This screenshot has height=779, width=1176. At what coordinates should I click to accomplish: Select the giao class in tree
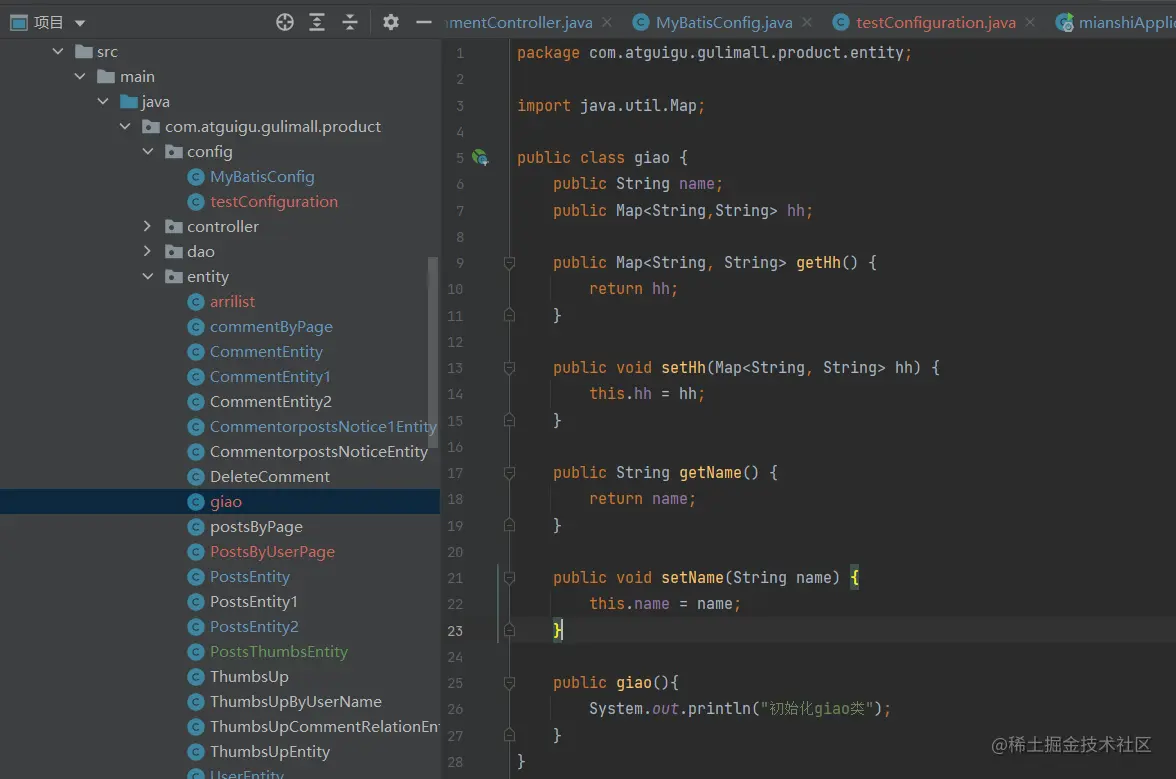[x=226, y=502]
